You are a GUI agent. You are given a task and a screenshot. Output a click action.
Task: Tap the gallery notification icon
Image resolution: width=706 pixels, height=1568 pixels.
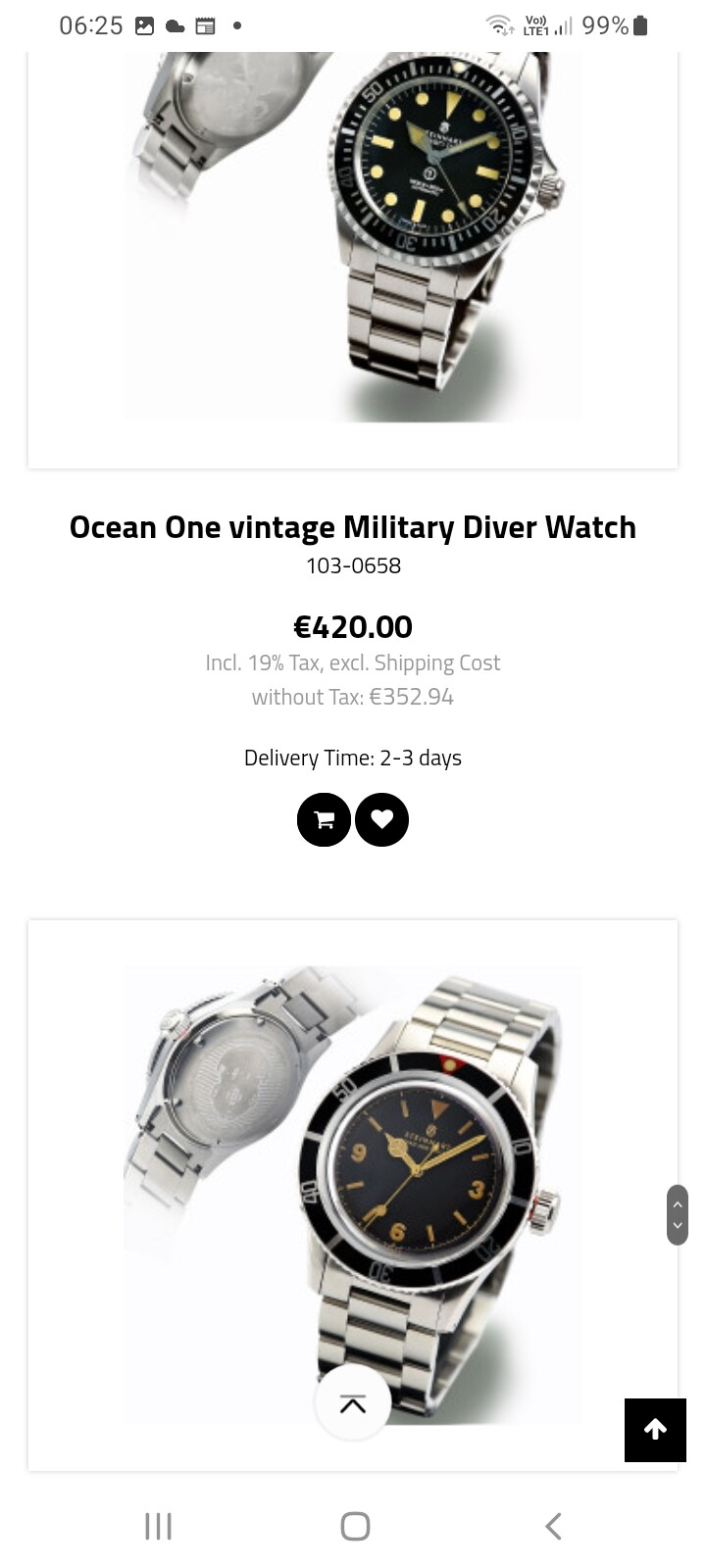coord(145,26)
